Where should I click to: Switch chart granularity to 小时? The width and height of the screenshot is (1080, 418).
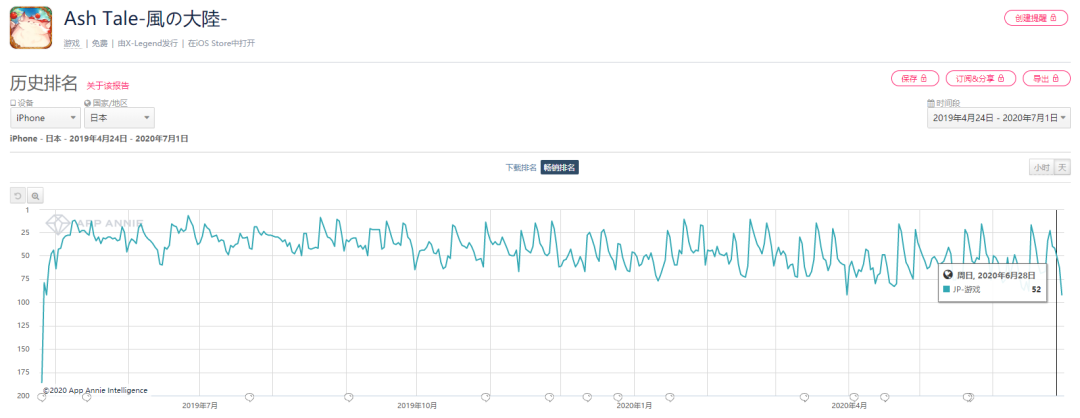tap(1041, 167)
